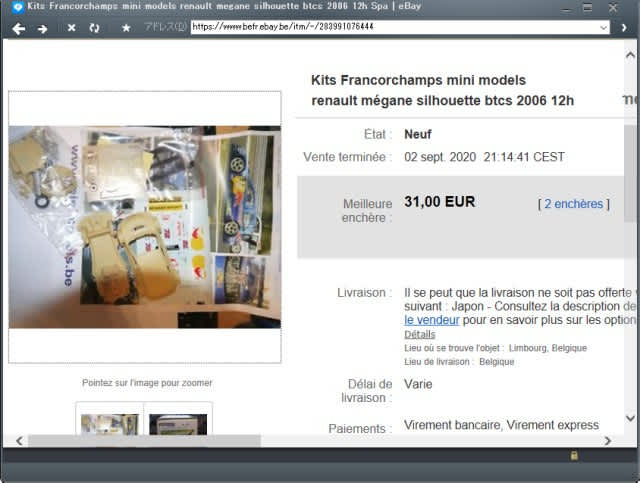Select the first product thumbnail
This screenshot has width=640, height=483.
pyautogui.click(x=110, y=423)
